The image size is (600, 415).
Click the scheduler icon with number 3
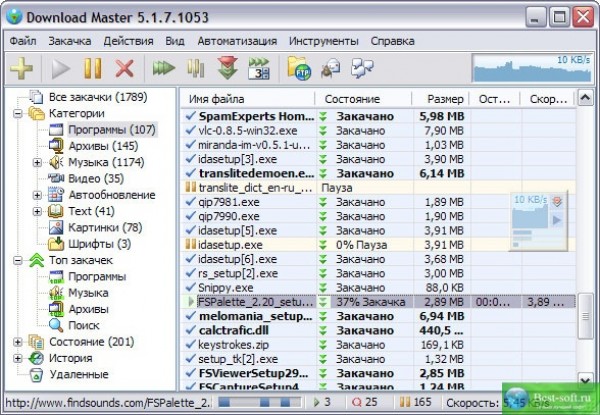pos(258,68)
